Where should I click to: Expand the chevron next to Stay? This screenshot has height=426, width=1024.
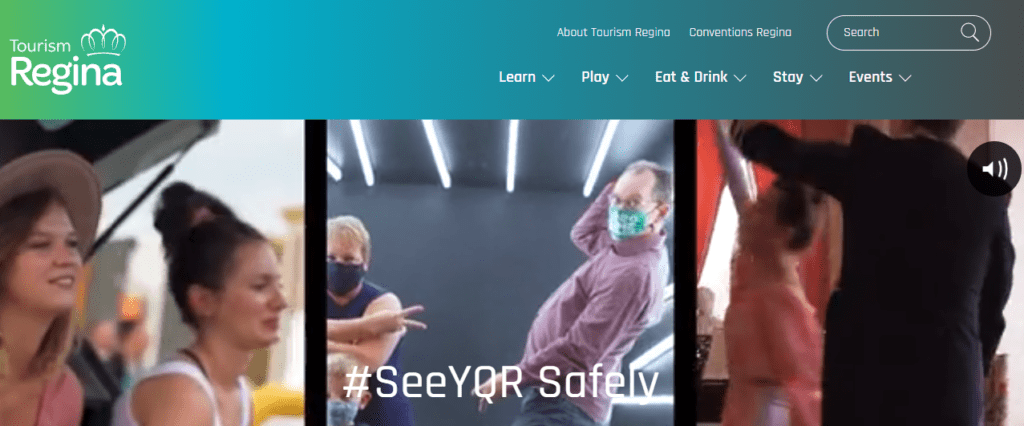[x=816, y=78]
